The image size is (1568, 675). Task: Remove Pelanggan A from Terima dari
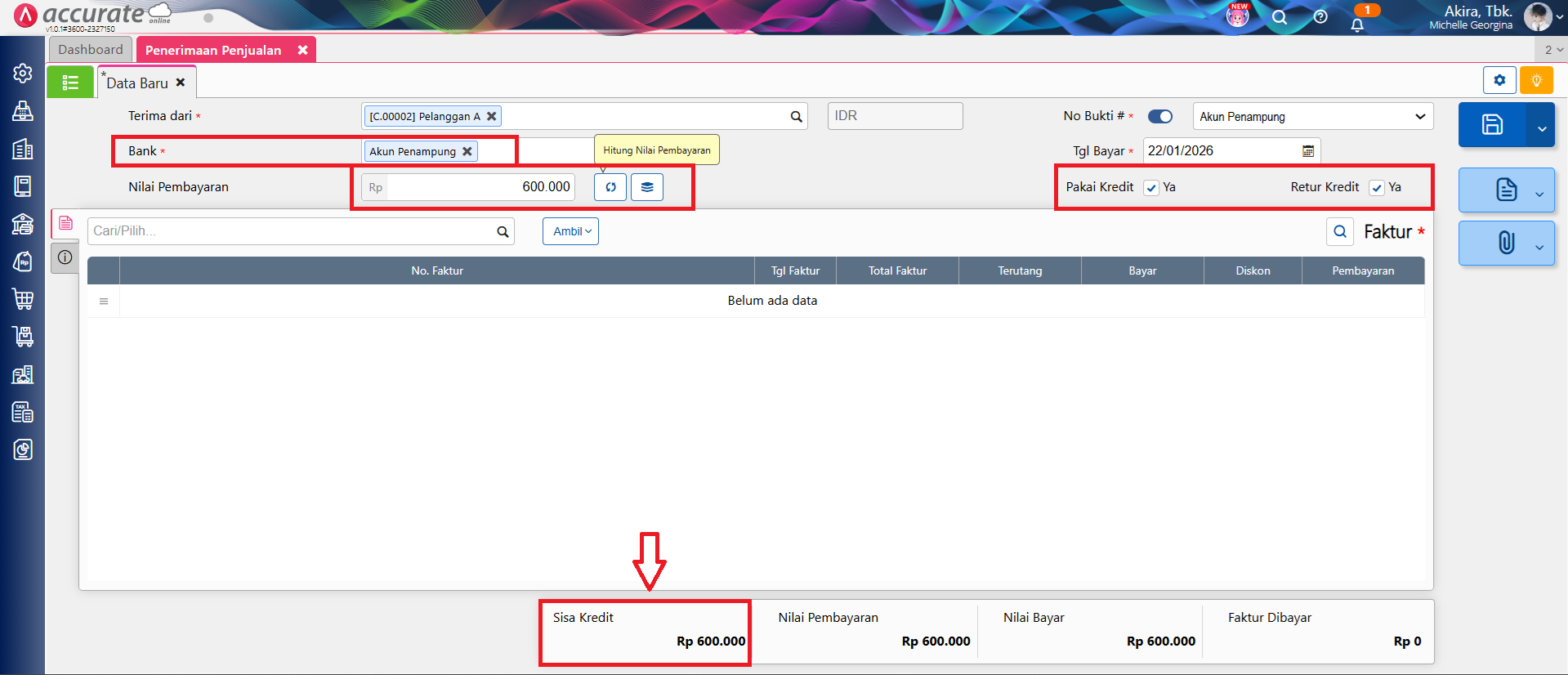492,117
